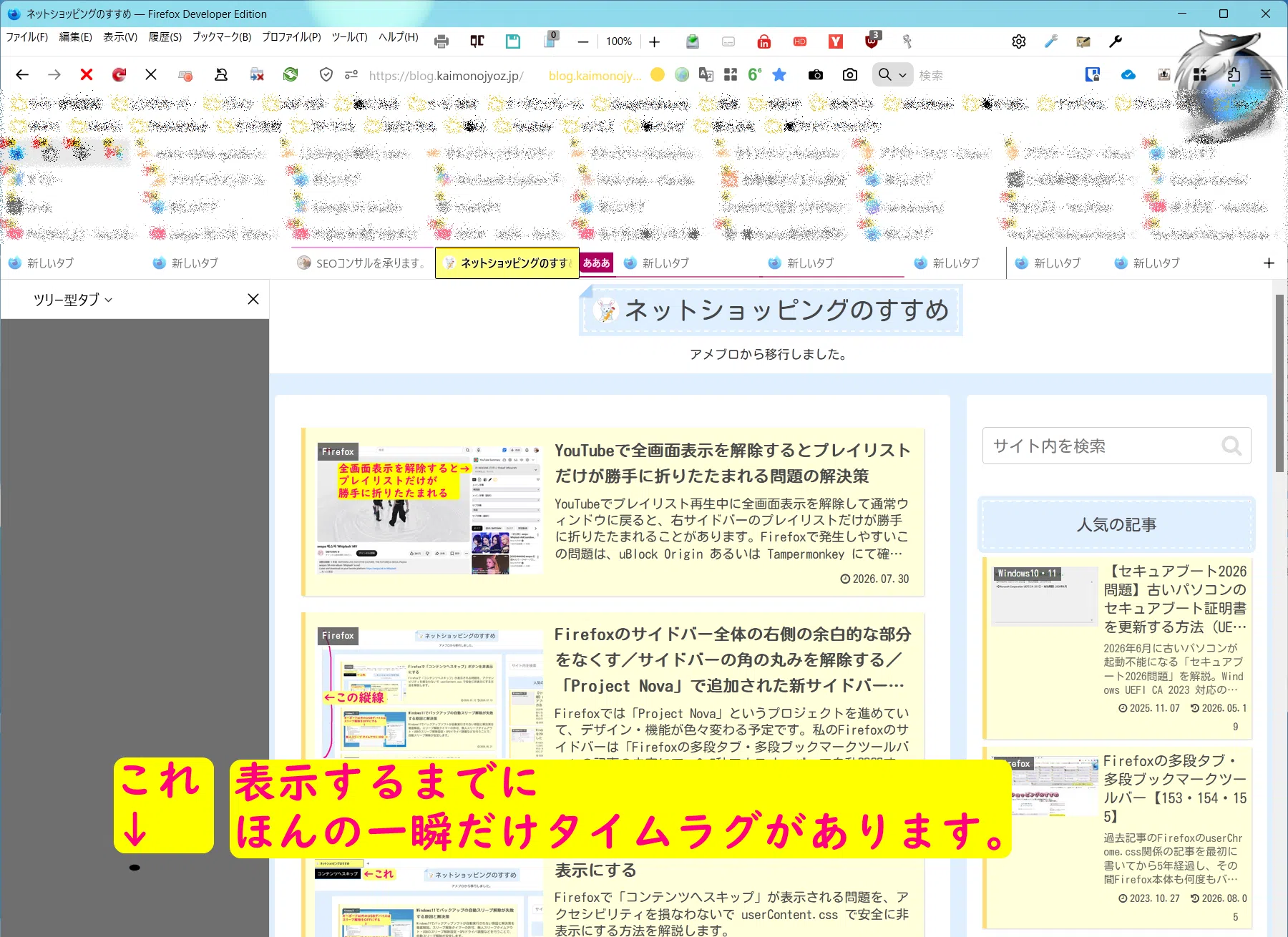Click the red Y extension icon
This screenshot has height=937, width=1288.
[836, 41]
